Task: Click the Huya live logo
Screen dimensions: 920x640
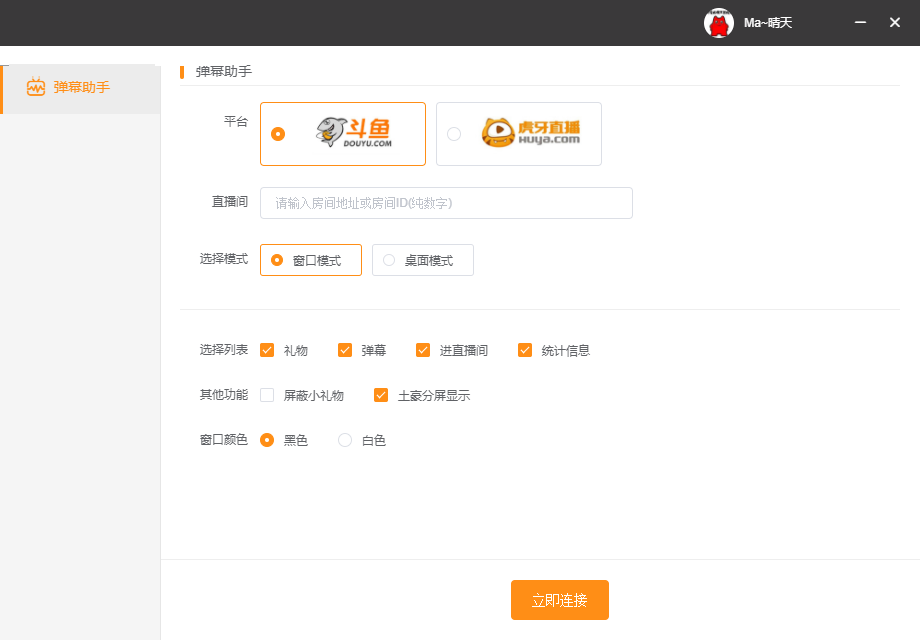Action: coord(530,133)
